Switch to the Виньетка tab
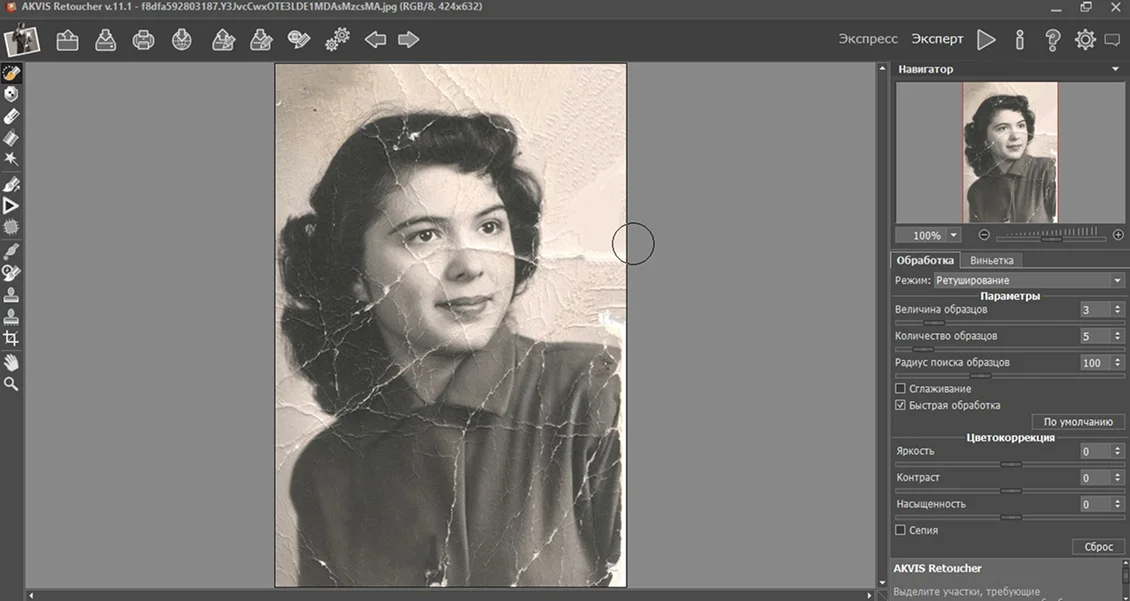The height and width of the screenshot is (601, 1130). [x=991, y=260]
